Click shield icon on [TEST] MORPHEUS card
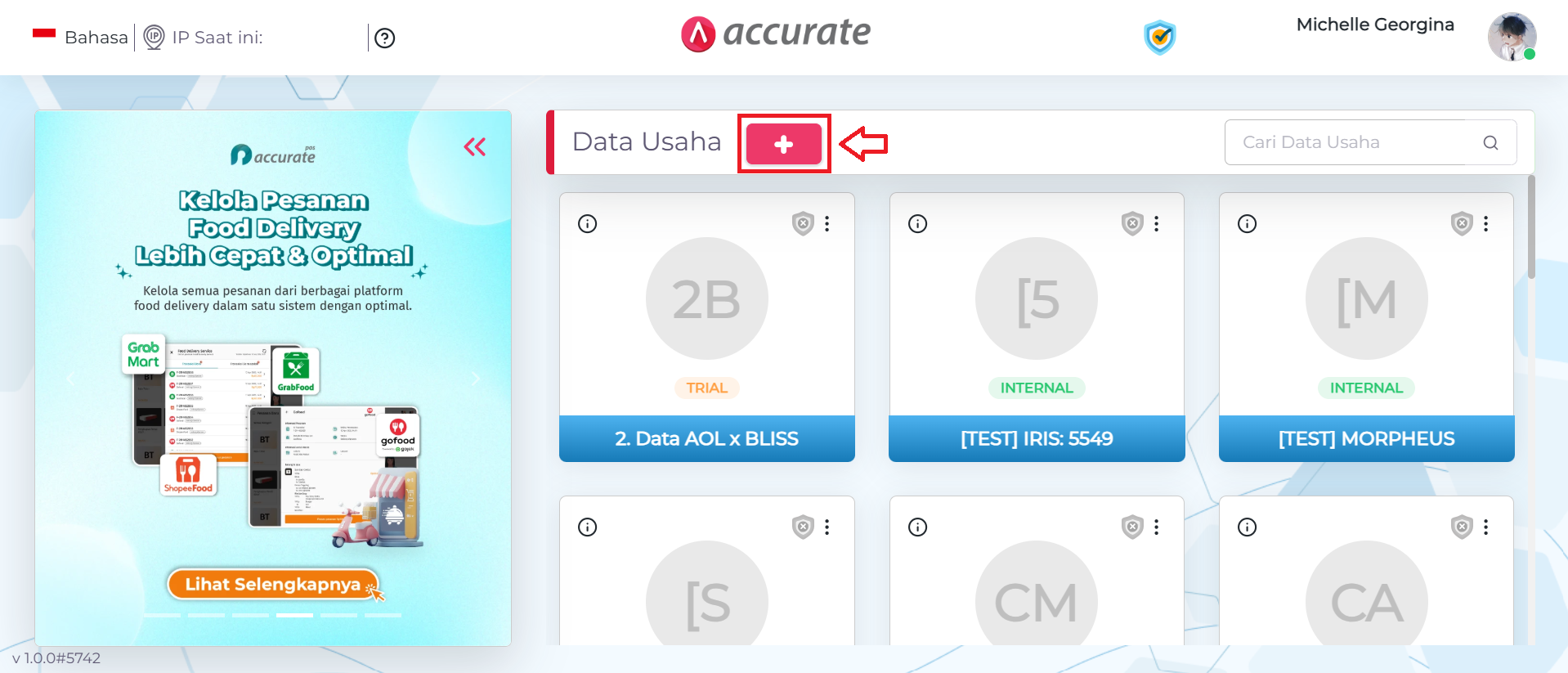The width and height of the screenshot is (1568, 673). tap(1462, 223)
